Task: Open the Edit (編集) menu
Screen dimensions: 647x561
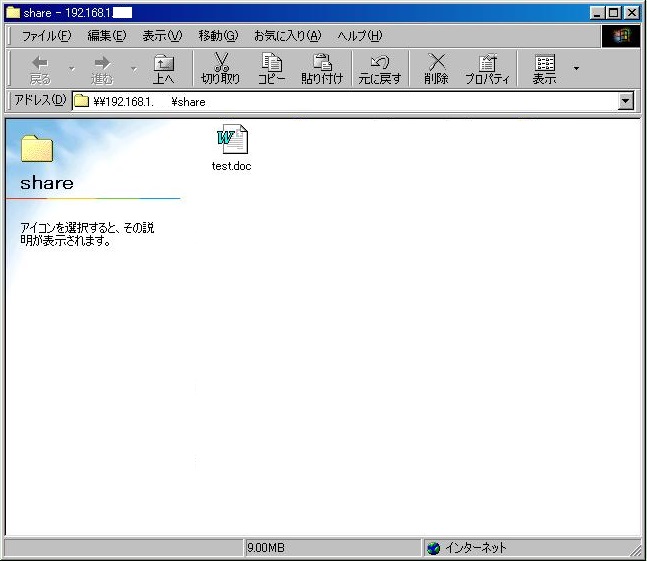Action: (106, 36)
